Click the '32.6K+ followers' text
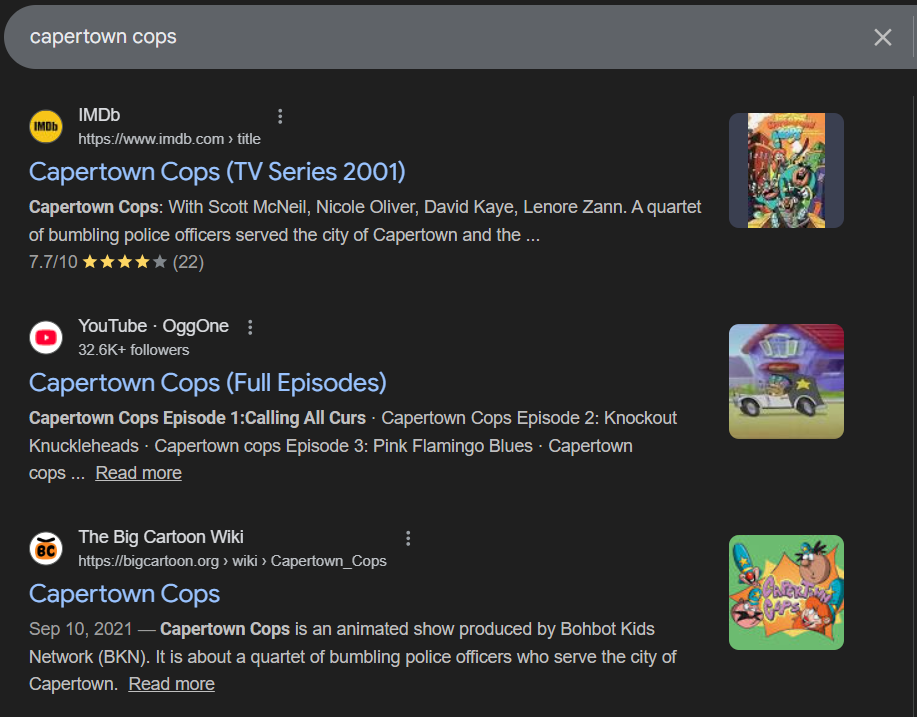Screen dimensions: 917x717 pyautogui.click(x=133, y=350)
